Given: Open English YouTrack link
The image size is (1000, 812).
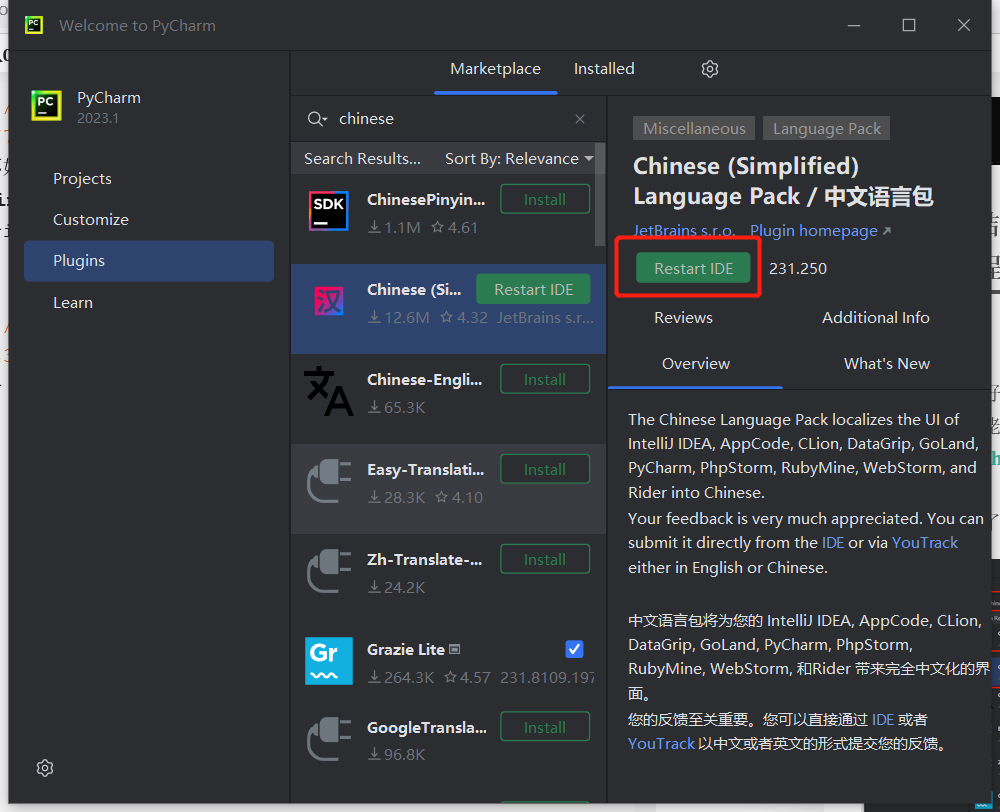Looking at the screenshot, I should click(925, 542).
